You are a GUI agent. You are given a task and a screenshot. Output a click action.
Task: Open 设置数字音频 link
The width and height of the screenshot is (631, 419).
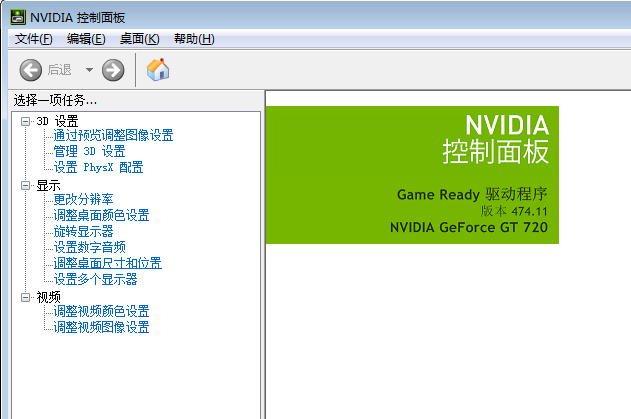pyautogui.click(x=89, y=247)
